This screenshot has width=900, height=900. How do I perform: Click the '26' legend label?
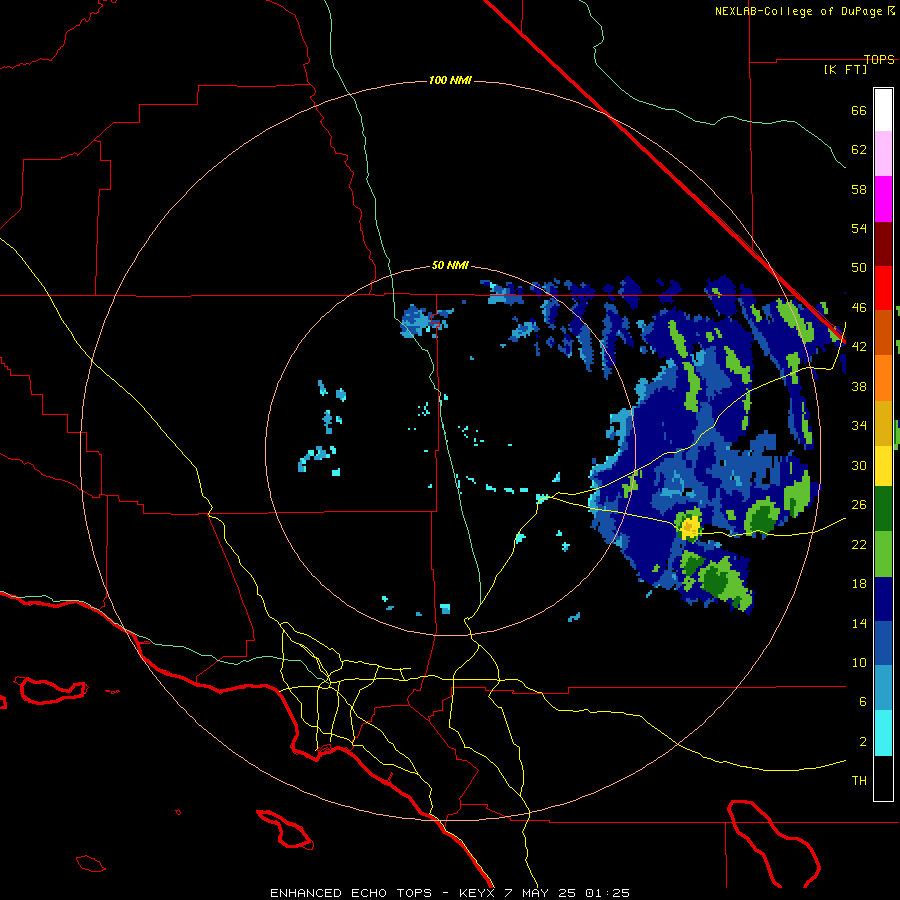pos(859,504)
